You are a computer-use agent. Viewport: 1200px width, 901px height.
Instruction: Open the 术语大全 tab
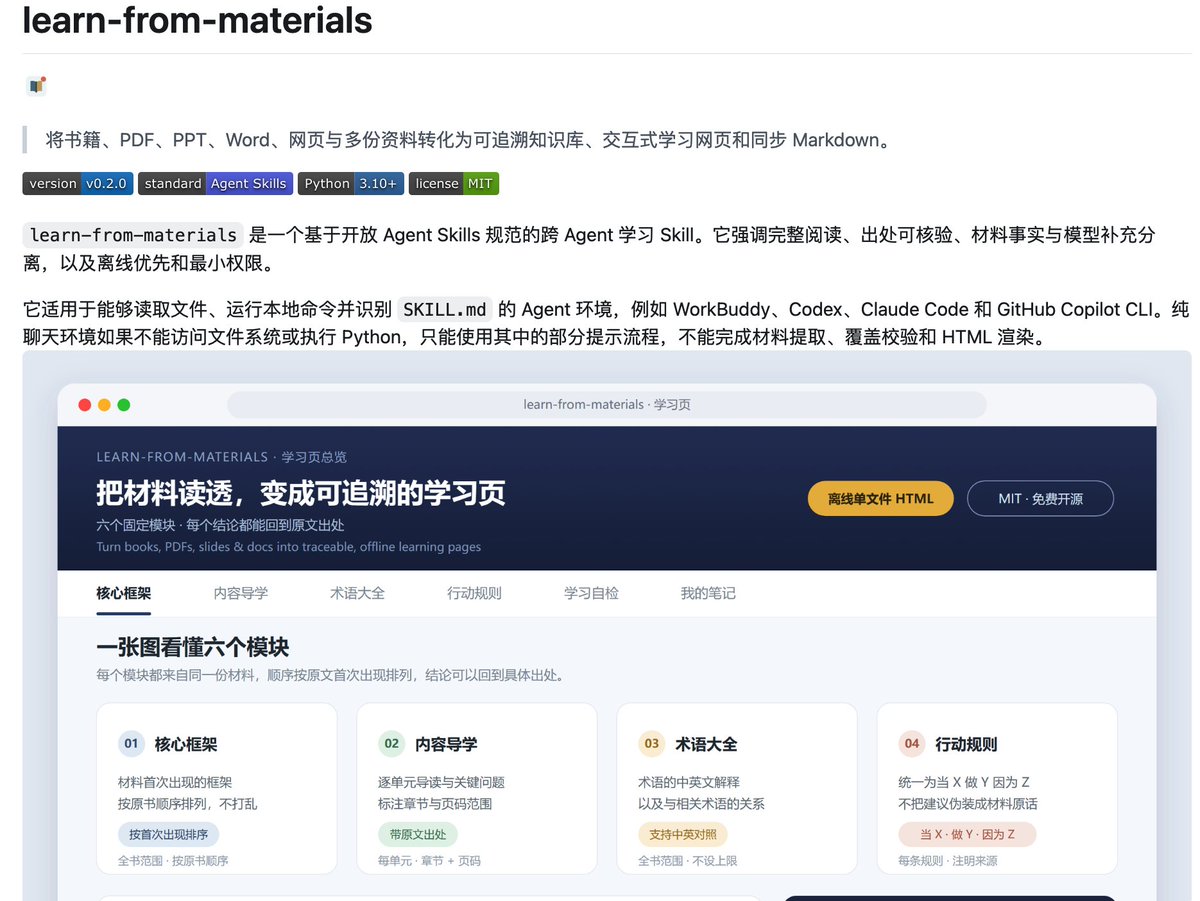pyautogui.click(x=357, y=593)
